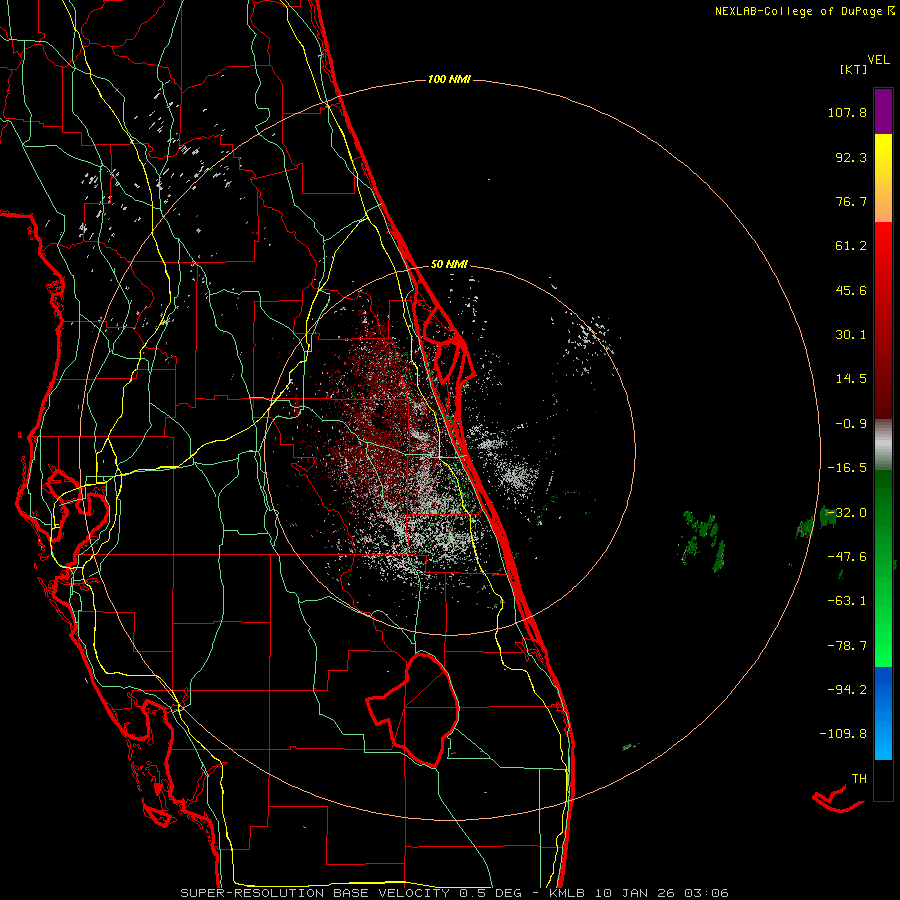Select the 76.7 legend value

[851, 201]
